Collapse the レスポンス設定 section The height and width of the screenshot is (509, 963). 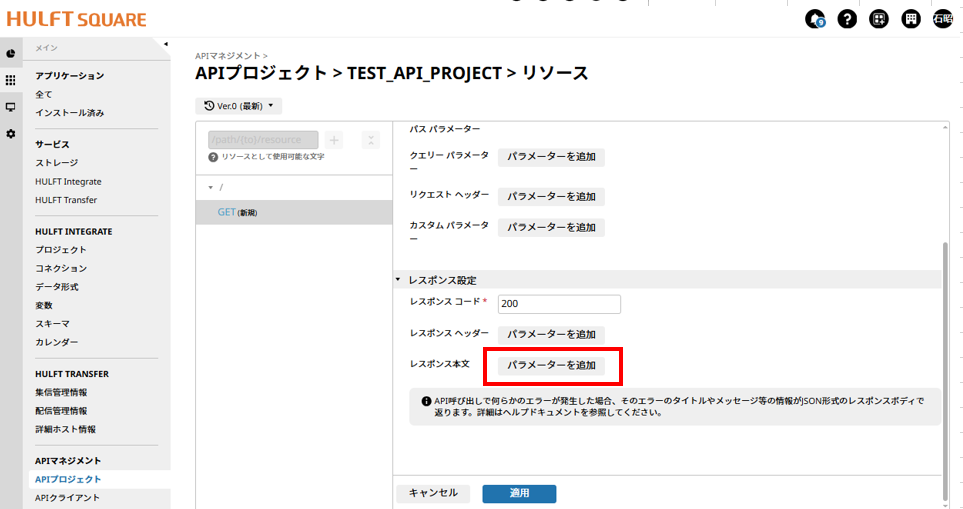398,280
